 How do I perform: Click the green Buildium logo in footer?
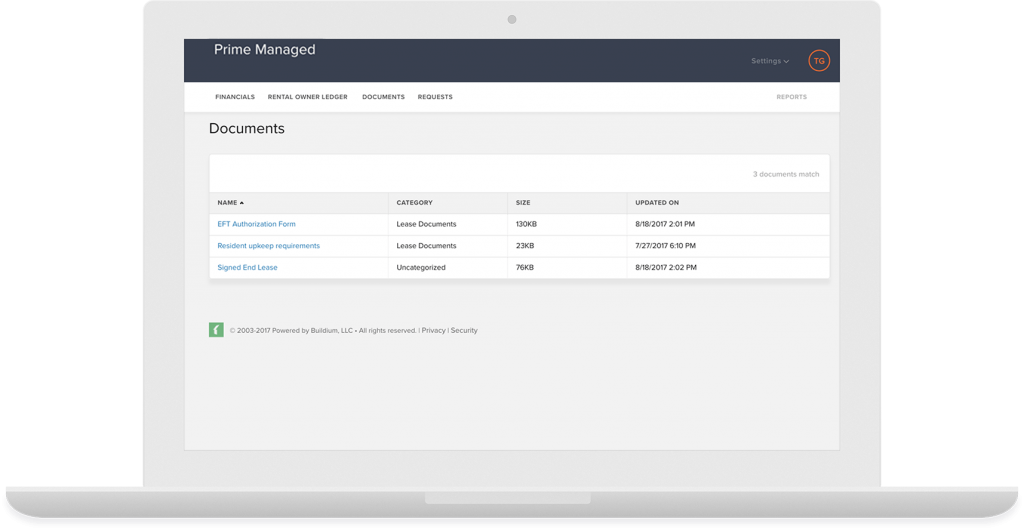click(216, 330)
